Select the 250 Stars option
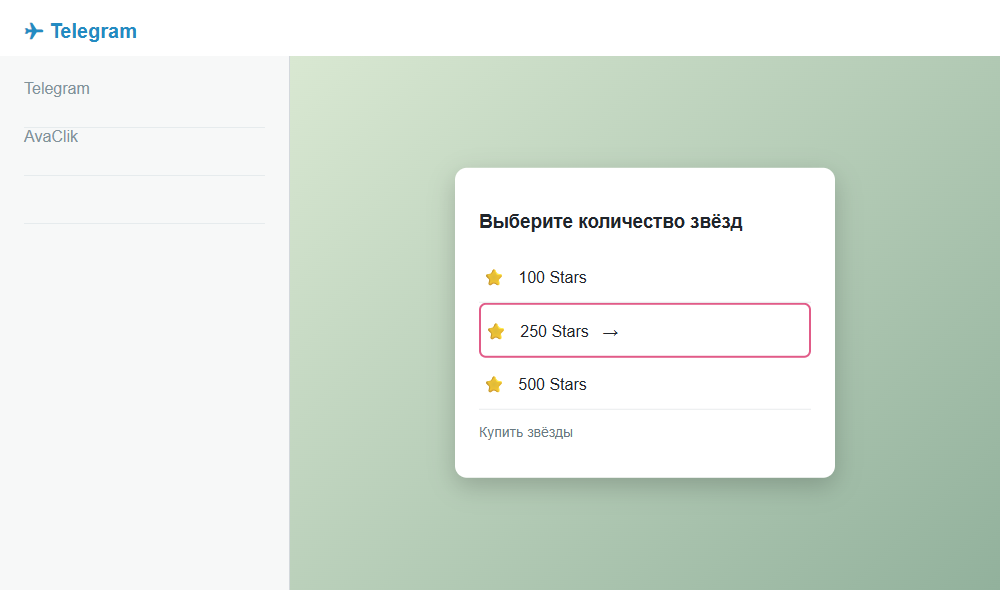Image resolution: width=1000 pixels, height=590 pixels. [645, 330]
